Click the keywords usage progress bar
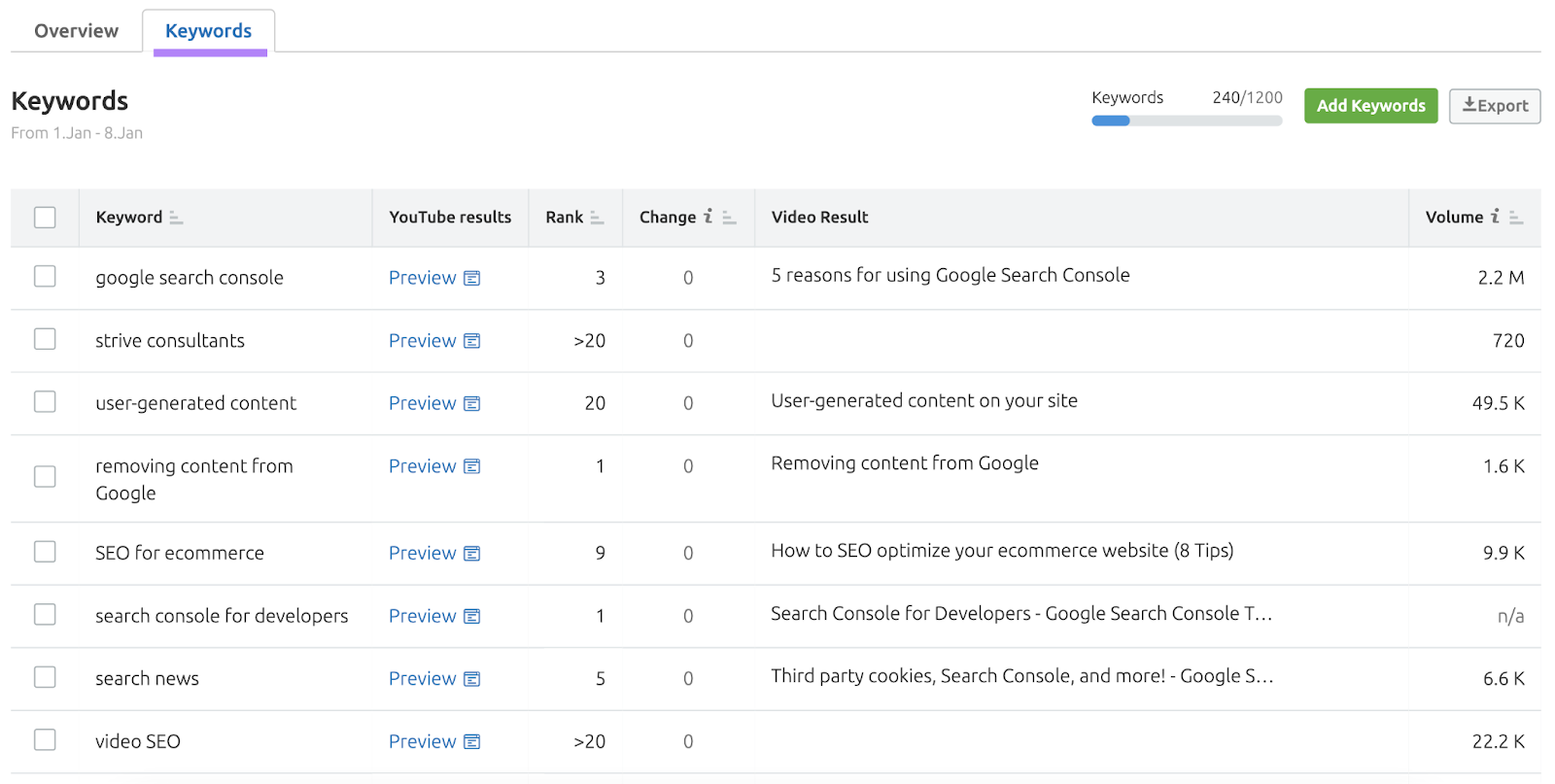This screenshot has height=784, width=1555. pyautogui.click(x=1187, y=121)
